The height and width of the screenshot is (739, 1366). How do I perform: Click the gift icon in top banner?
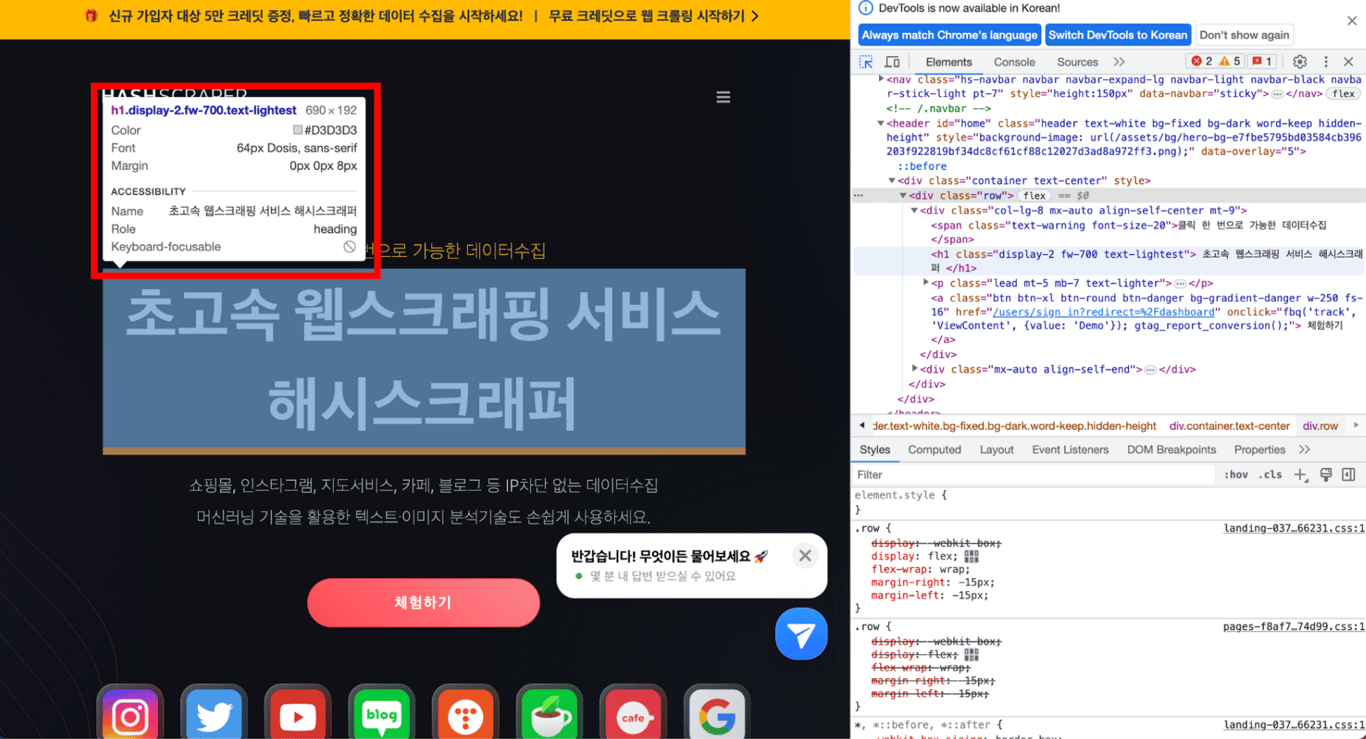91,16
